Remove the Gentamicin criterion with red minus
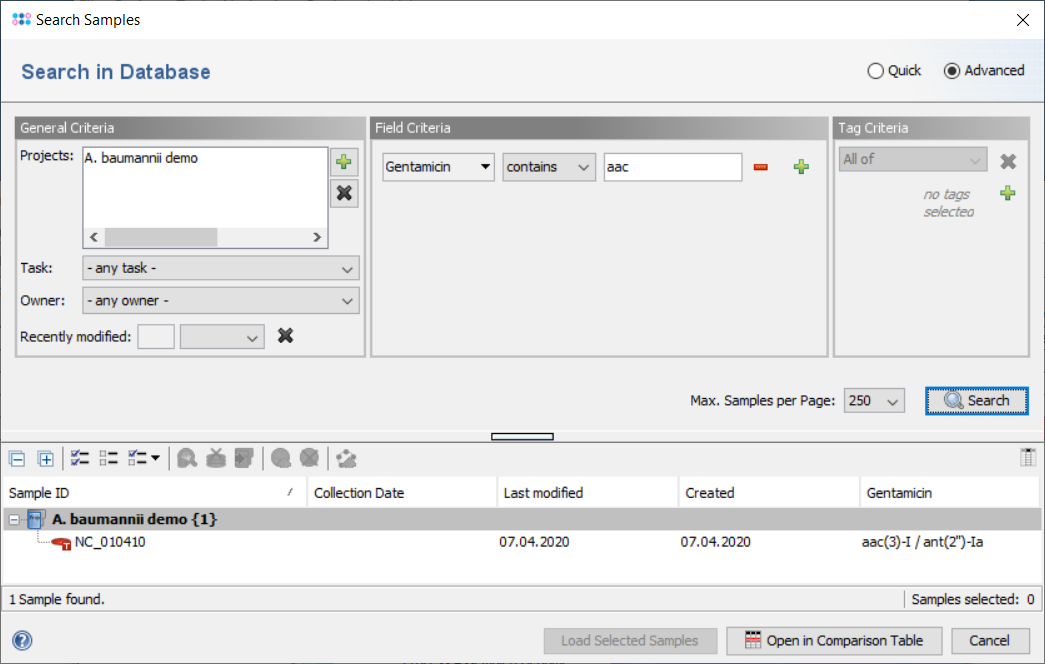Image resolution: width=1045 pixels, height=664 pixels. (x=761, y=167)
